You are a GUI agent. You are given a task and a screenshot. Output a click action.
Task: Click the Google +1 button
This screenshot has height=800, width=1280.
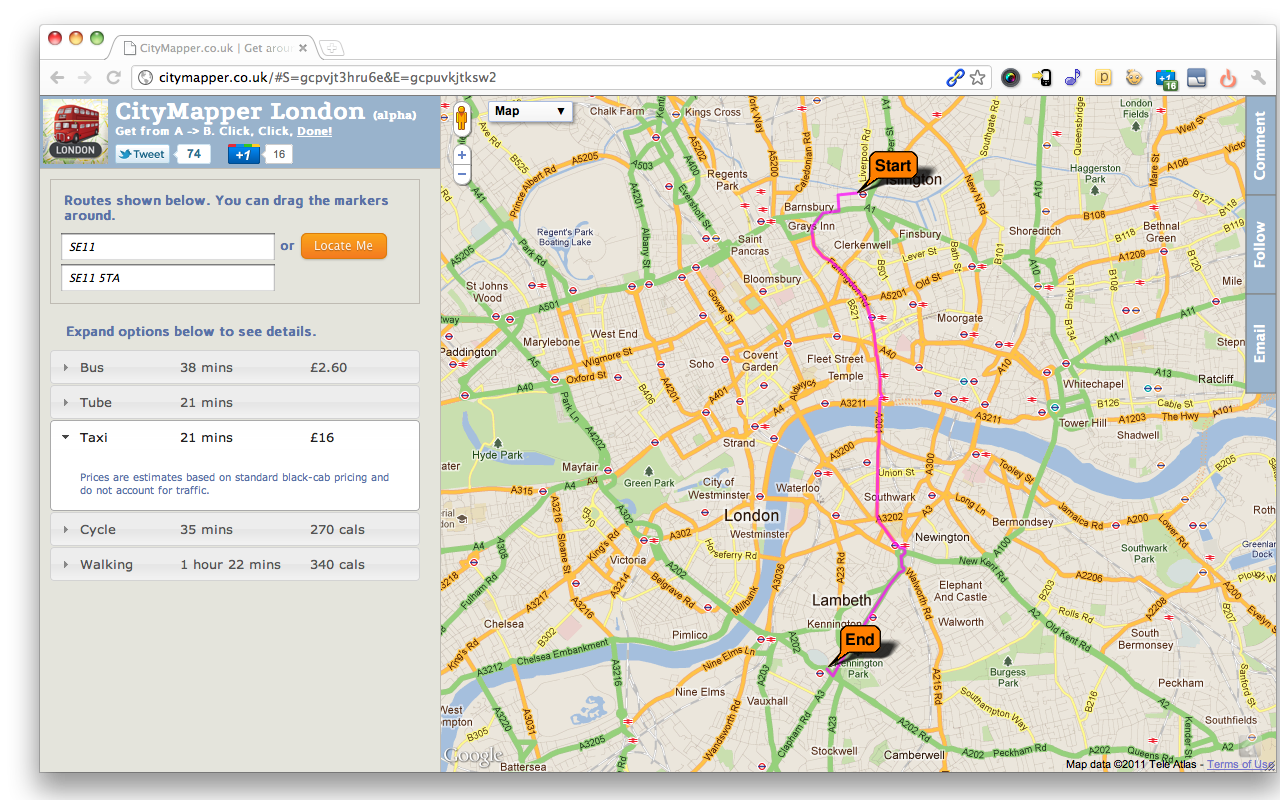[x=244, y=154]
